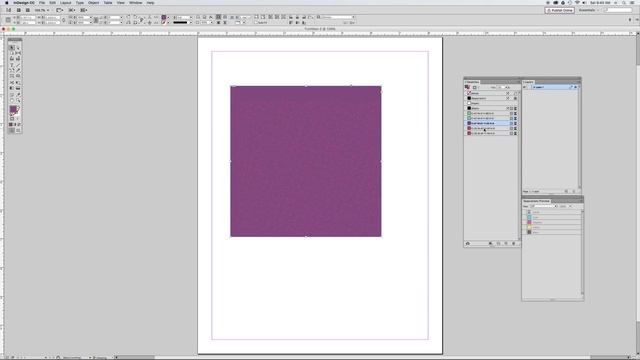The width and height of the screenshot is (640, 360).
Task: Toggle Black plate visibility in Separations Preview
Action: (525, 232)
